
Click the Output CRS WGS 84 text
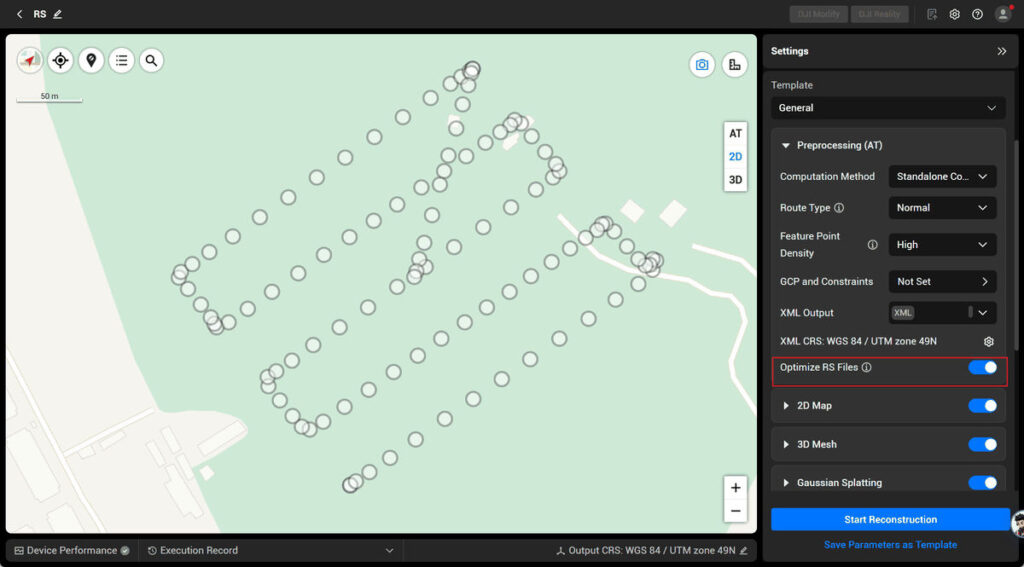(652, 551)
